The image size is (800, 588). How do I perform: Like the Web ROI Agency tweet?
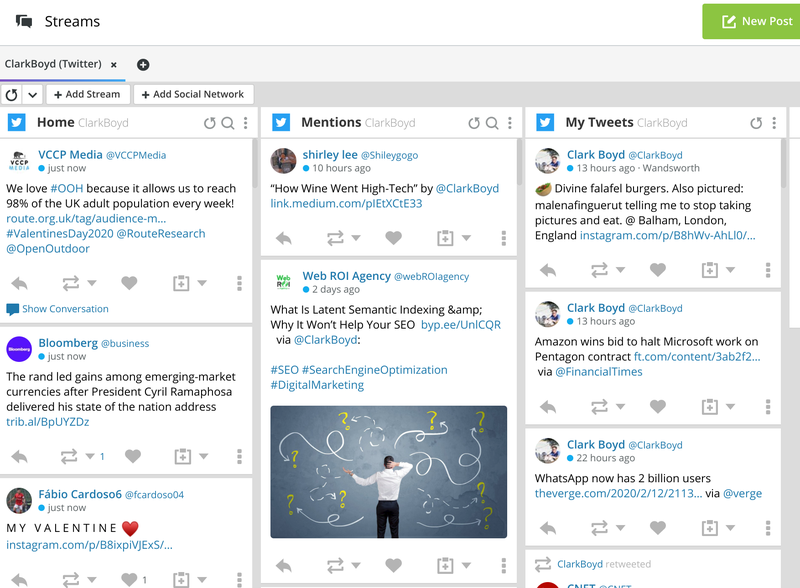tap(393, 565)
